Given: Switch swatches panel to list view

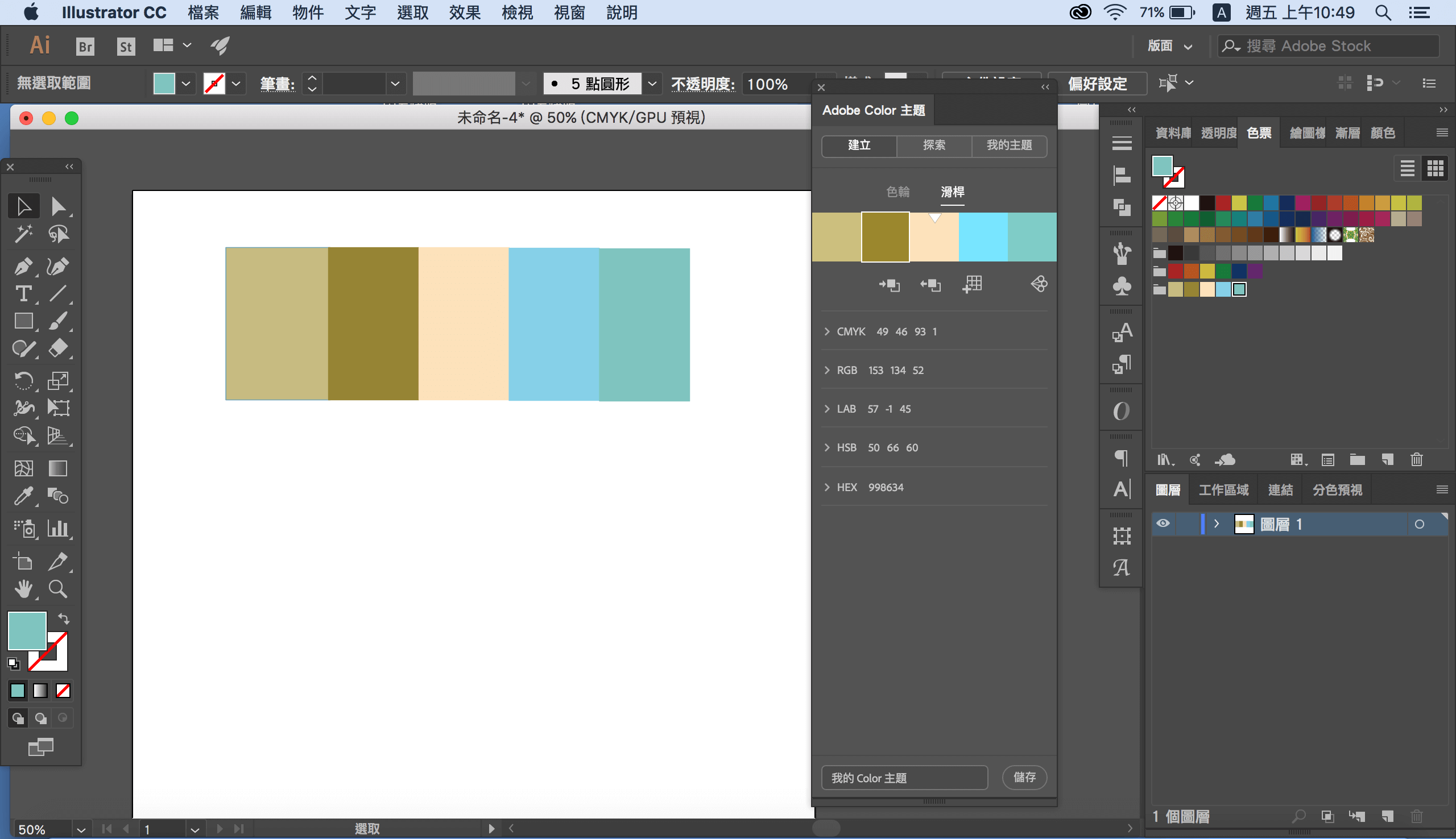Looking at the screenshot, I should point(1407,168).
